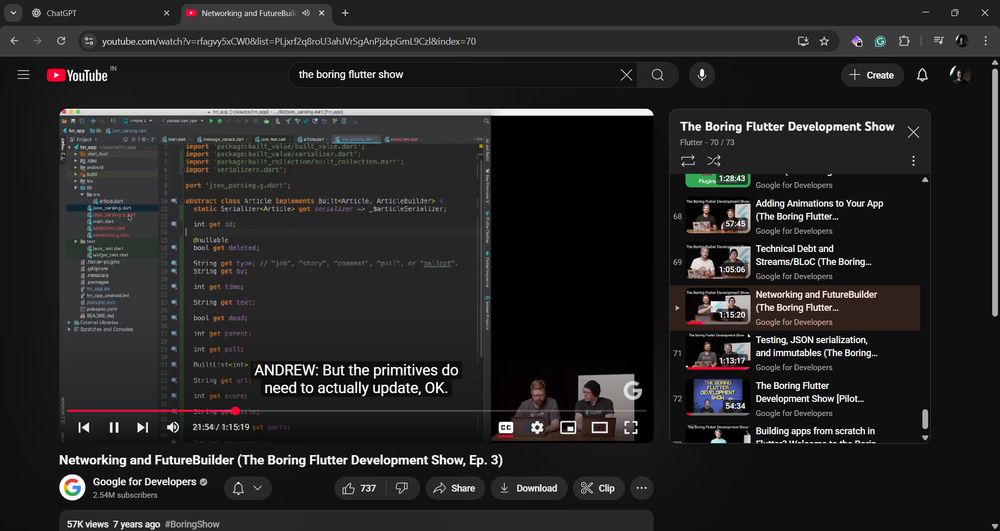Image resolution: width=1000 pixels, height=531 pixels.
Task: Open playlist three-dot options menu
Action: 913,161
